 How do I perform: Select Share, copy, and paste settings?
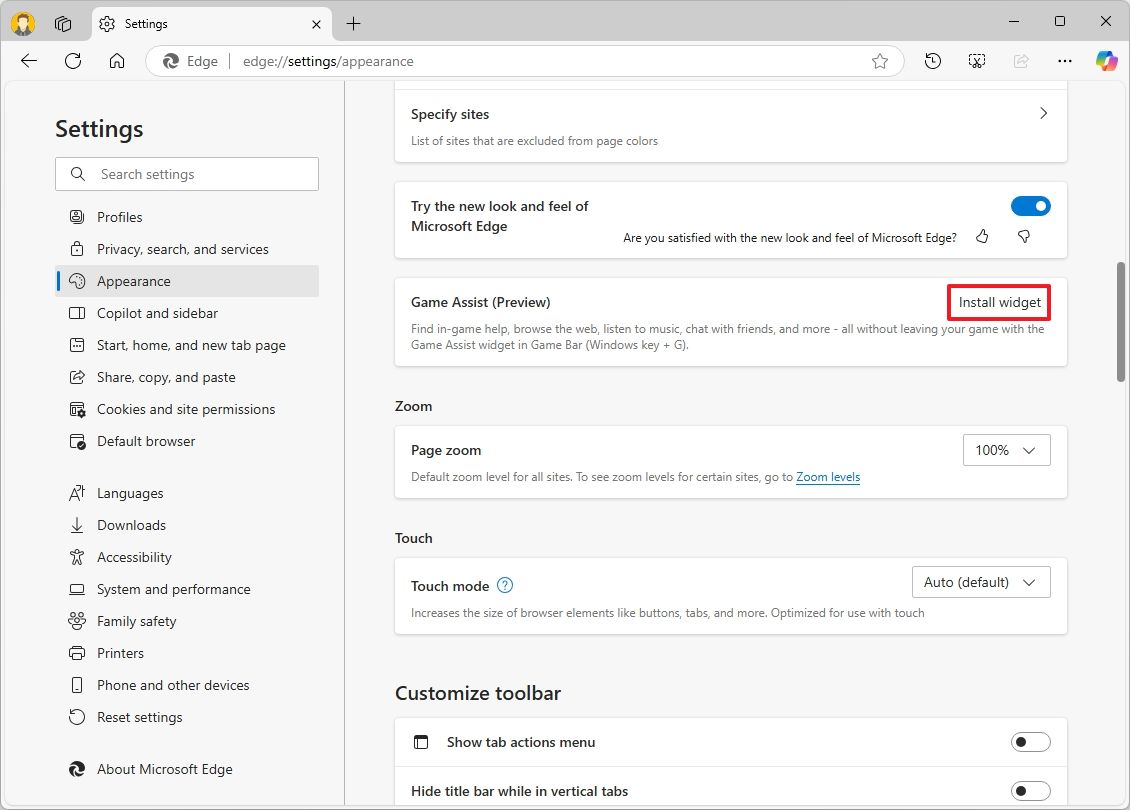pyautogui.click(x=187, y=377)
